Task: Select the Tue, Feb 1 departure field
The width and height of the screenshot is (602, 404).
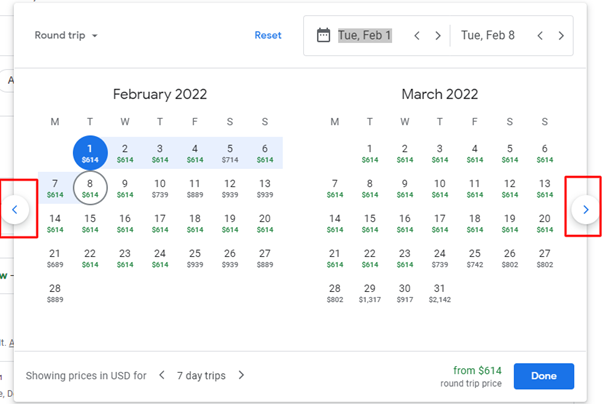Action: [364, 35]
